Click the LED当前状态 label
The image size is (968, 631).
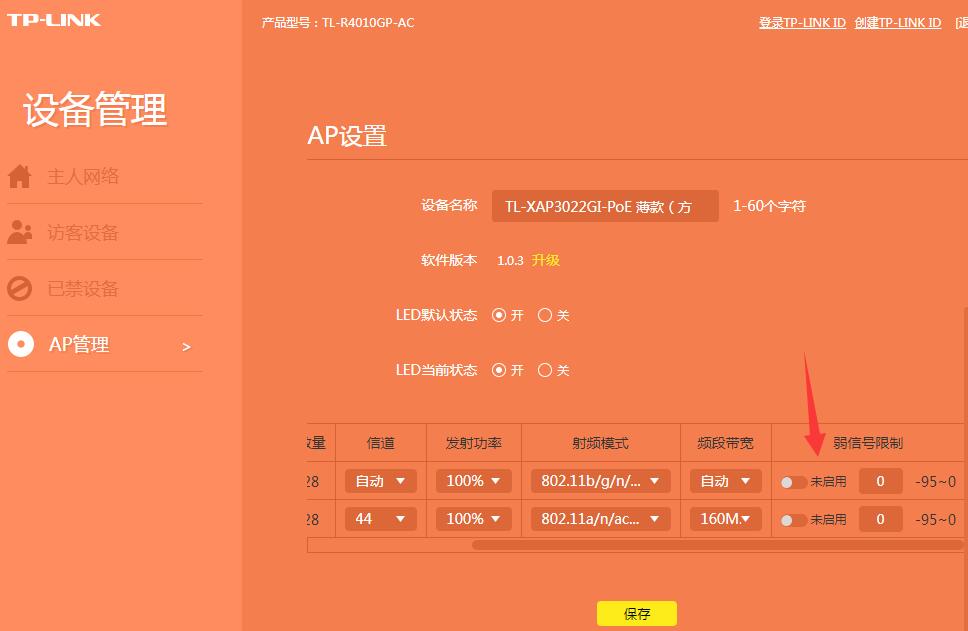436,370
